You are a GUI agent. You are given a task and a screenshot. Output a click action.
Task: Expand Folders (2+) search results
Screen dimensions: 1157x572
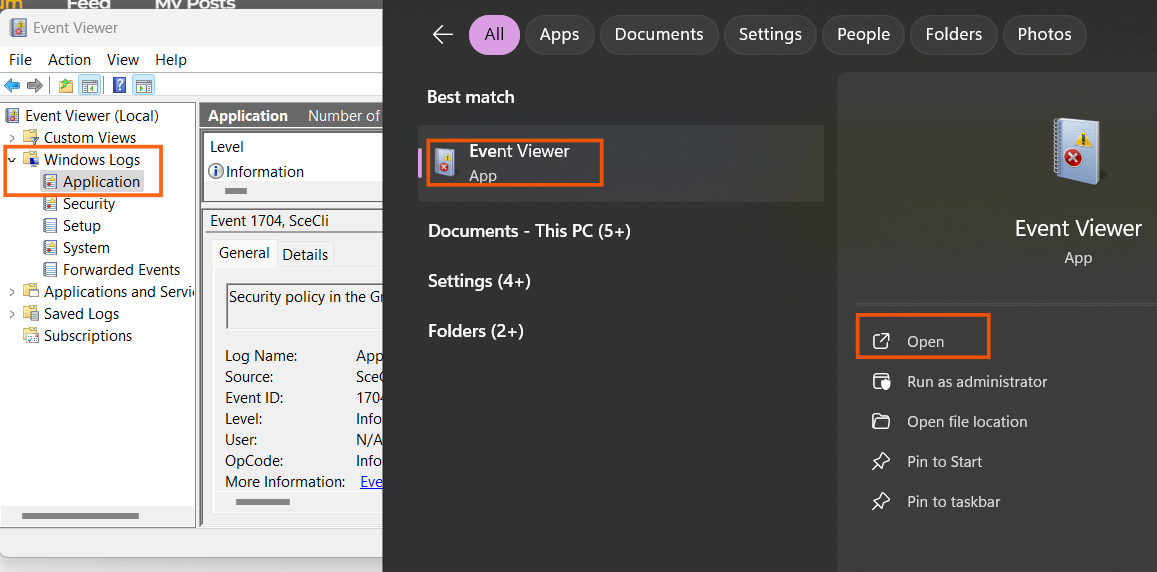pos(476,331)
